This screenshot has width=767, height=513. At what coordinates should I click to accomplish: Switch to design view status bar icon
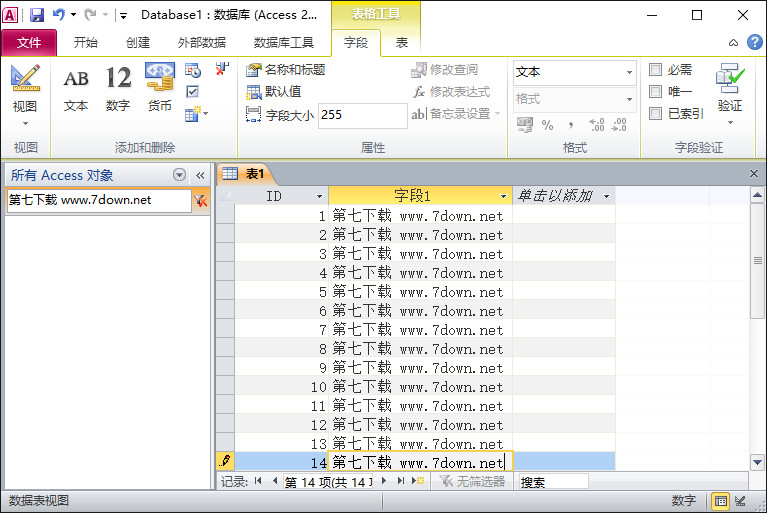point(741,501)
